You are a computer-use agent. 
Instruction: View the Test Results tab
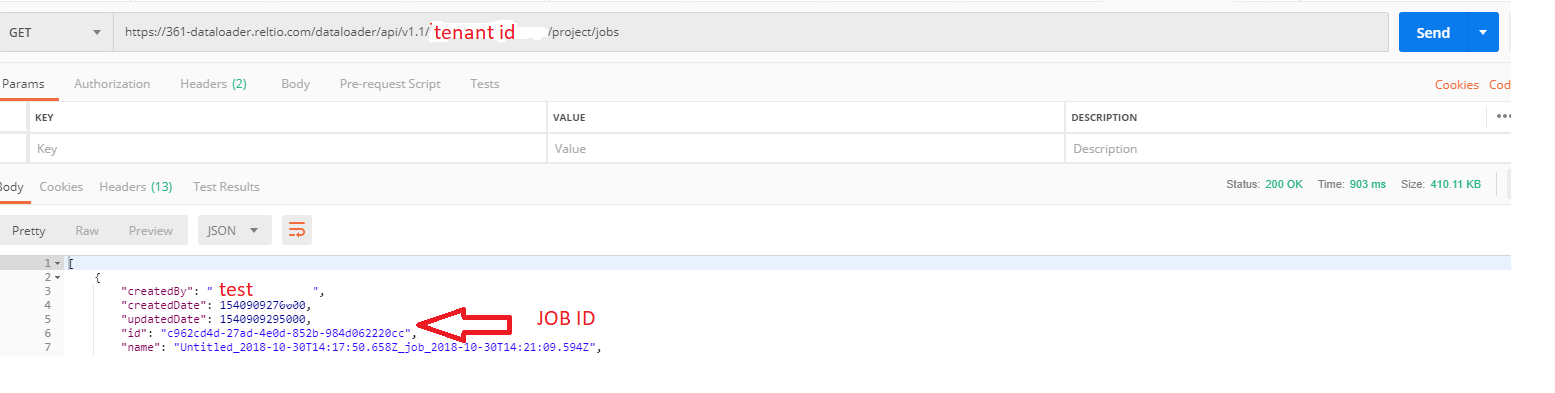(226, 187)
